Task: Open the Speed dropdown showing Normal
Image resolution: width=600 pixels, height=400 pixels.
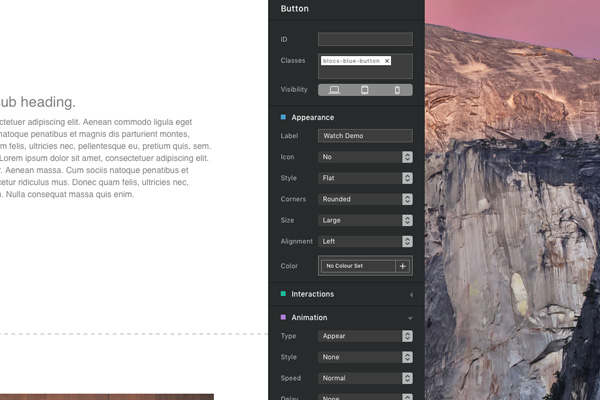Action: coord(365,378)
